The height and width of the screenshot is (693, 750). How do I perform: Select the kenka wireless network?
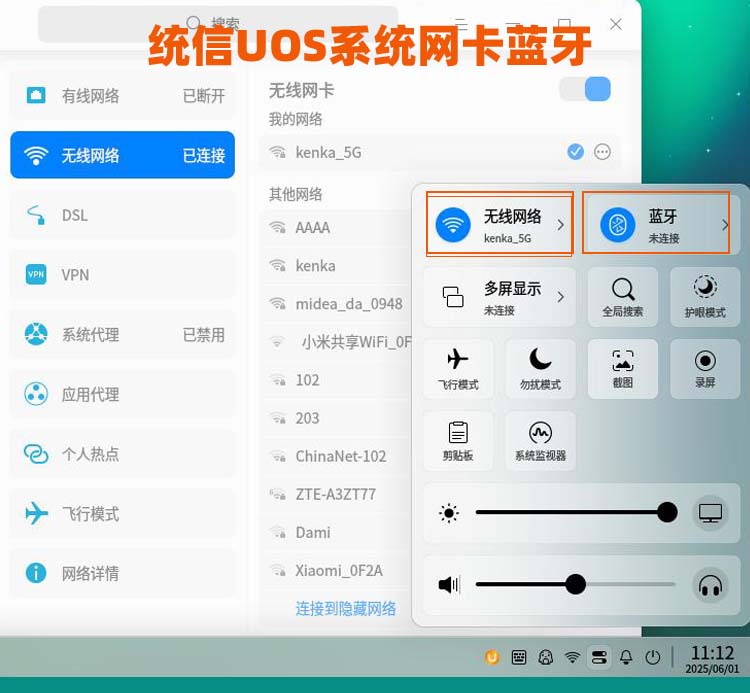pos(335,265)
